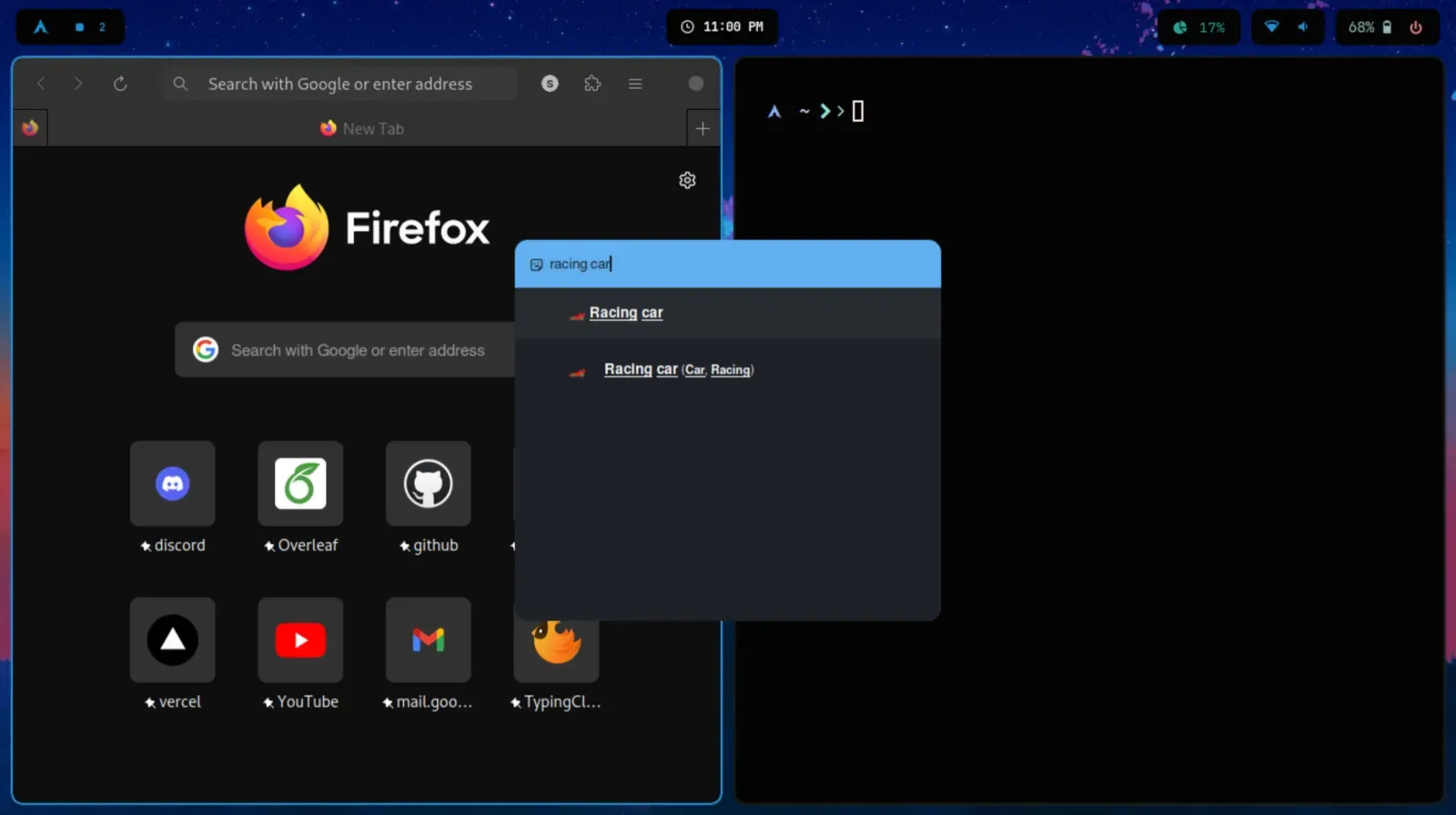
Task: Open the github shortcut tile
Action: 429,484
